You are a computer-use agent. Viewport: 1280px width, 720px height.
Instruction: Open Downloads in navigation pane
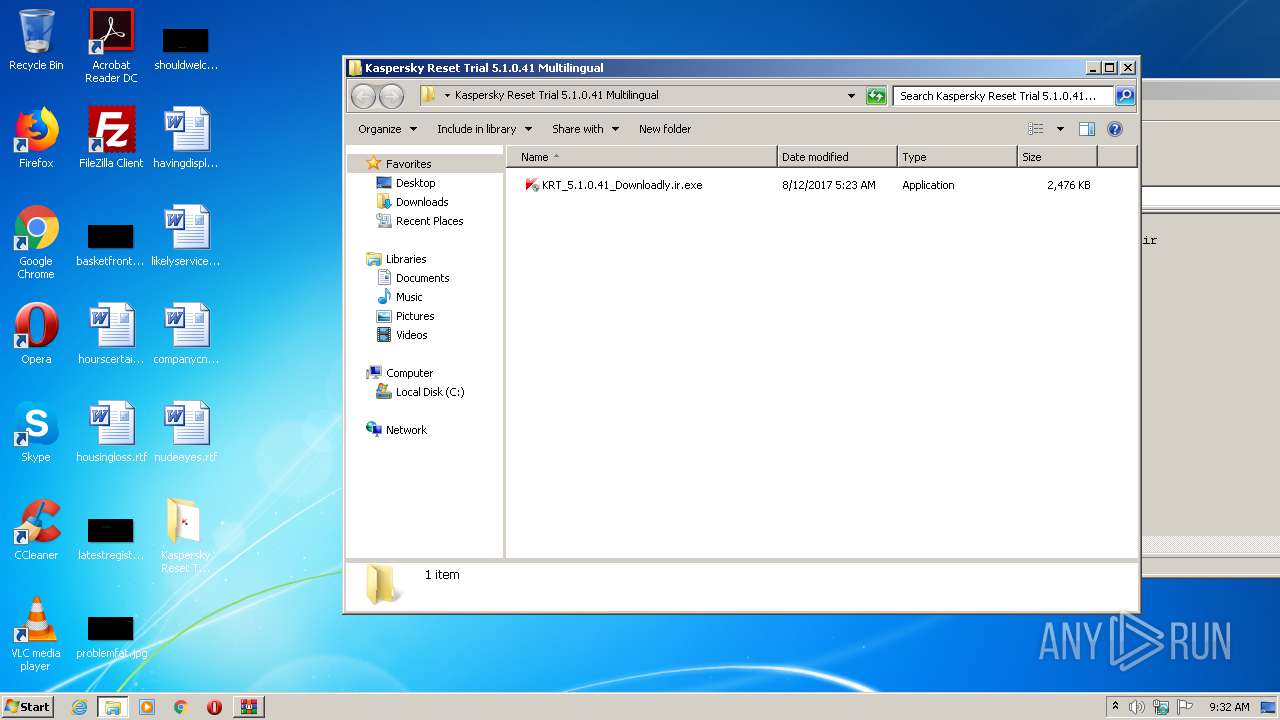(422, 202)
